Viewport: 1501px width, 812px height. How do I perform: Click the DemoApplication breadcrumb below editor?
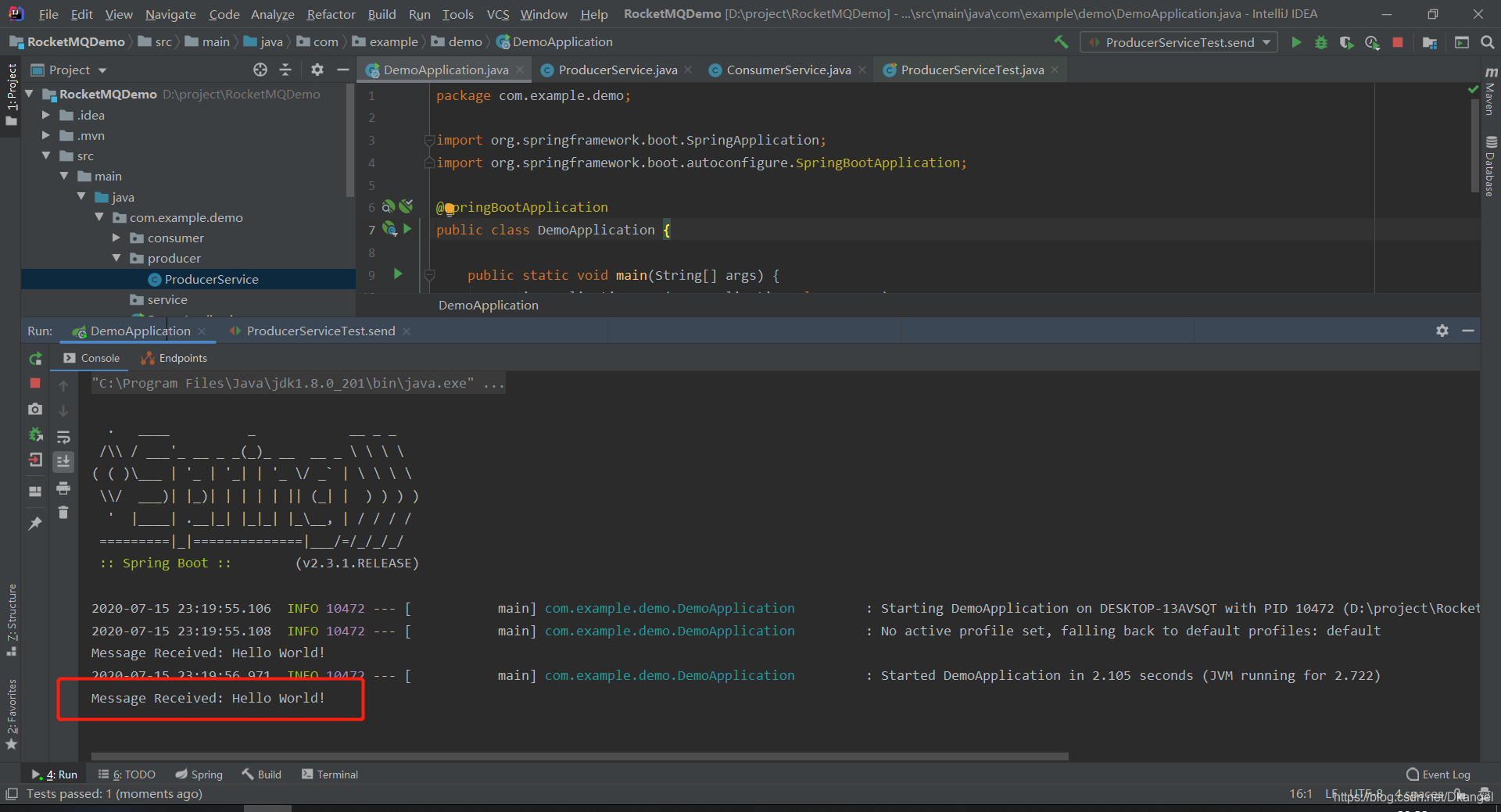(488, 305)
